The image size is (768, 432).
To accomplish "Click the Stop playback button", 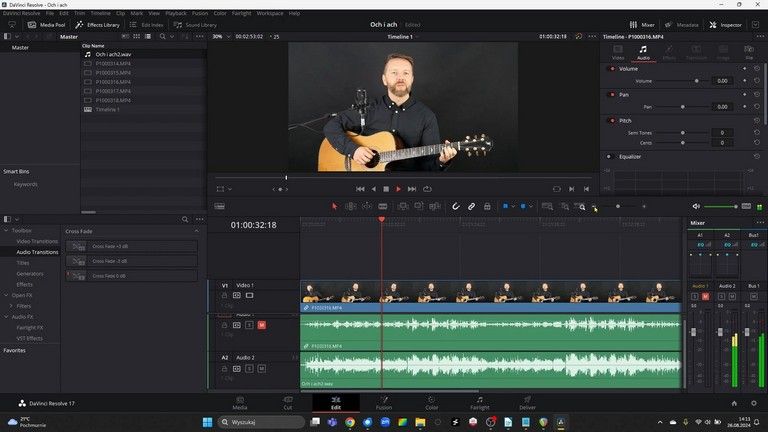I will 386,189.
